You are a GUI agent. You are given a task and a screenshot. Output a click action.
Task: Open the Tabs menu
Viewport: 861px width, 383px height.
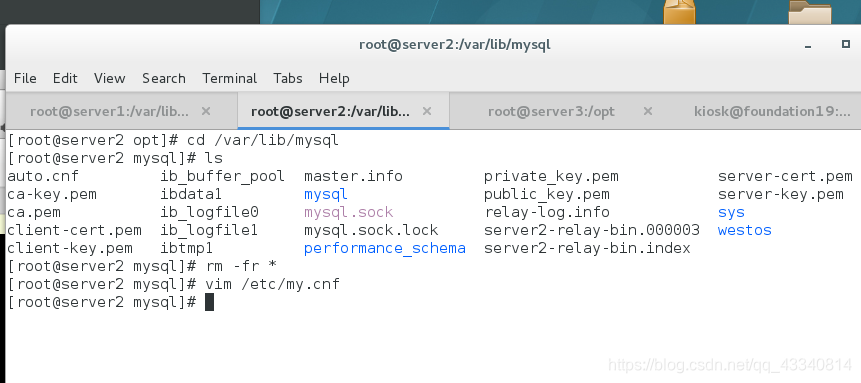click(288, 79)
